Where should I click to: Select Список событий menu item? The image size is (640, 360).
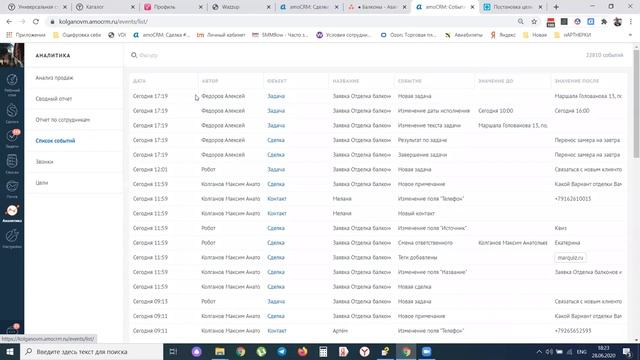[55, 141]
